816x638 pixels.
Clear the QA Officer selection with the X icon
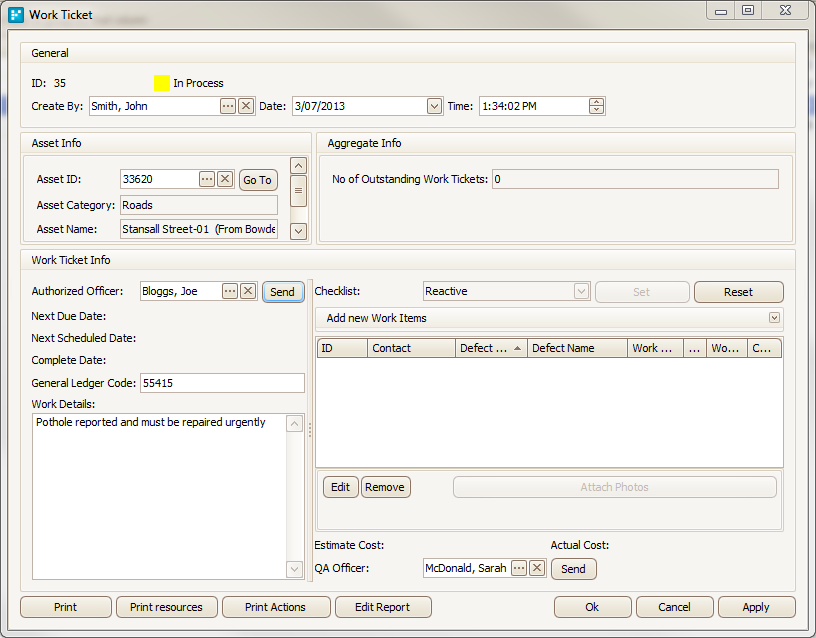(x=535, y=567)
